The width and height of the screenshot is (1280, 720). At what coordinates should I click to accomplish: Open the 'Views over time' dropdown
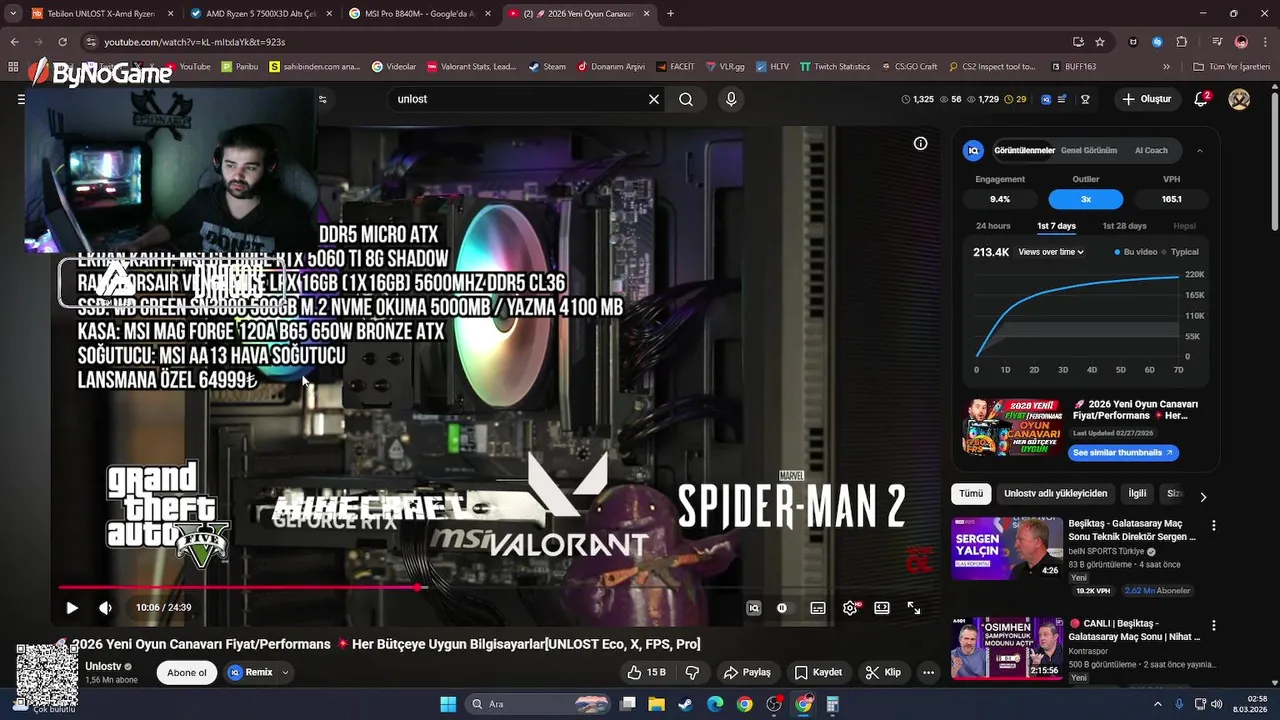coord(1051,252)
